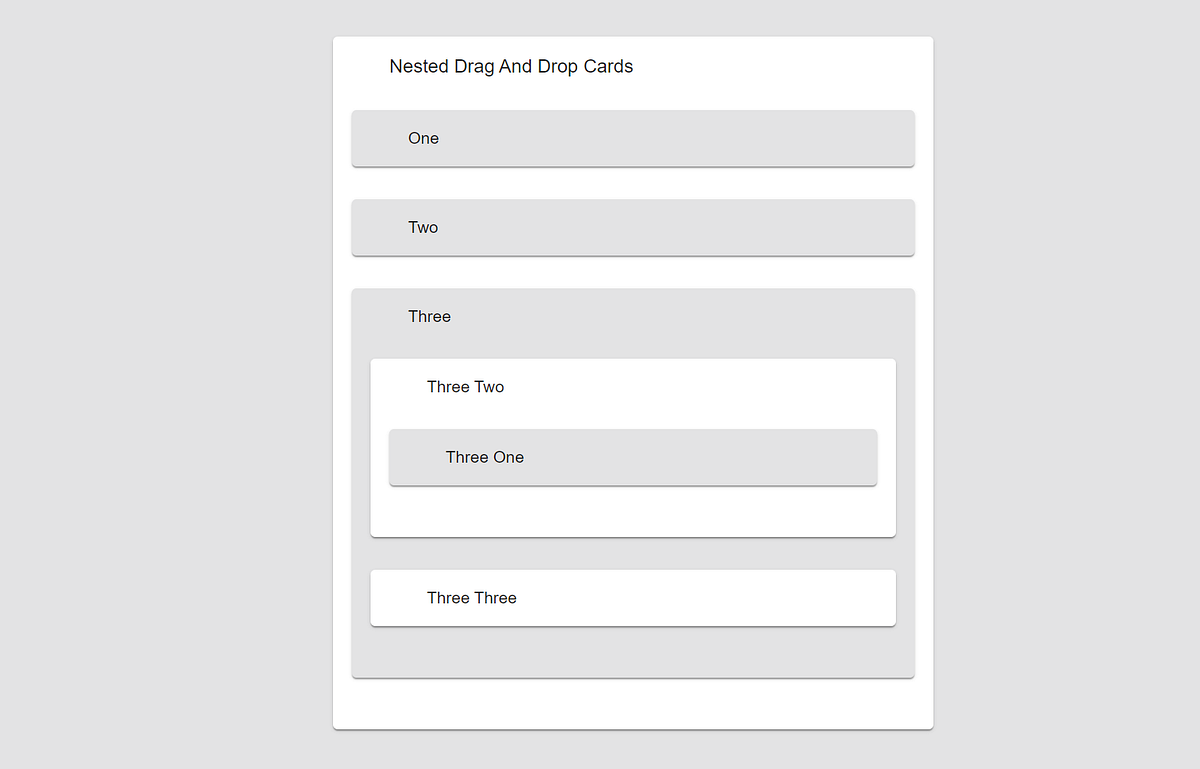Viewport: 1200px width, 769px height.
Task: Click the text label One
Action: point(423,138)
